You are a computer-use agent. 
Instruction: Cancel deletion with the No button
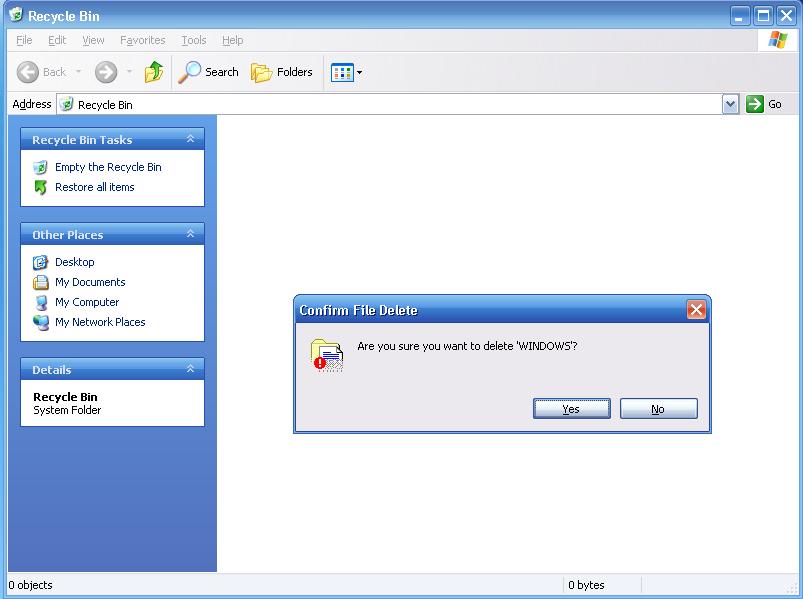[x=659, y=409]
